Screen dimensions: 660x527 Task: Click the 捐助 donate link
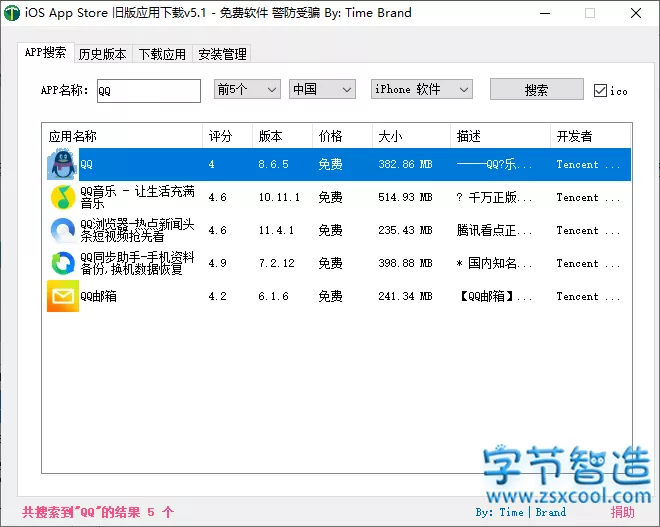click(x=623, y=512)
